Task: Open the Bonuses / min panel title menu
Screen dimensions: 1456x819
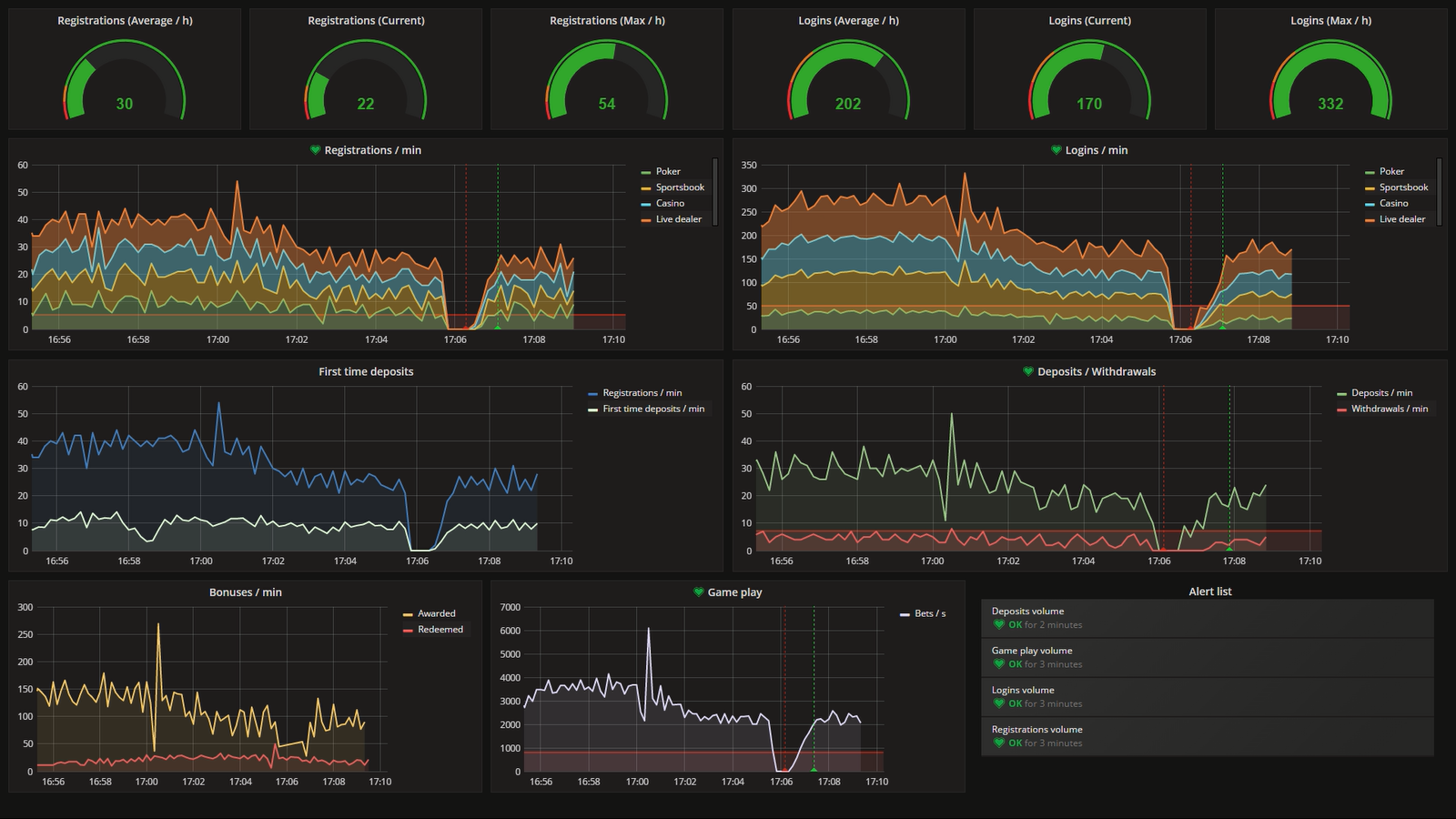Action: pos(245,592)
